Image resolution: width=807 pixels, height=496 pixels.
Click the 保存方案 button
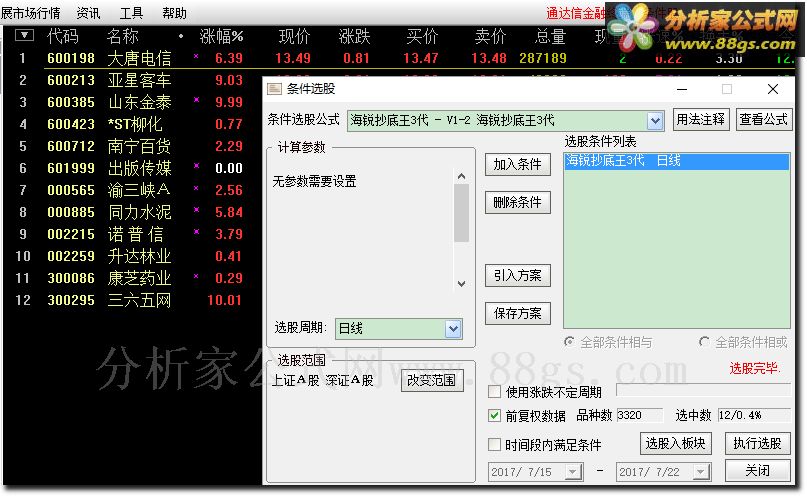[x=517, y=313]
